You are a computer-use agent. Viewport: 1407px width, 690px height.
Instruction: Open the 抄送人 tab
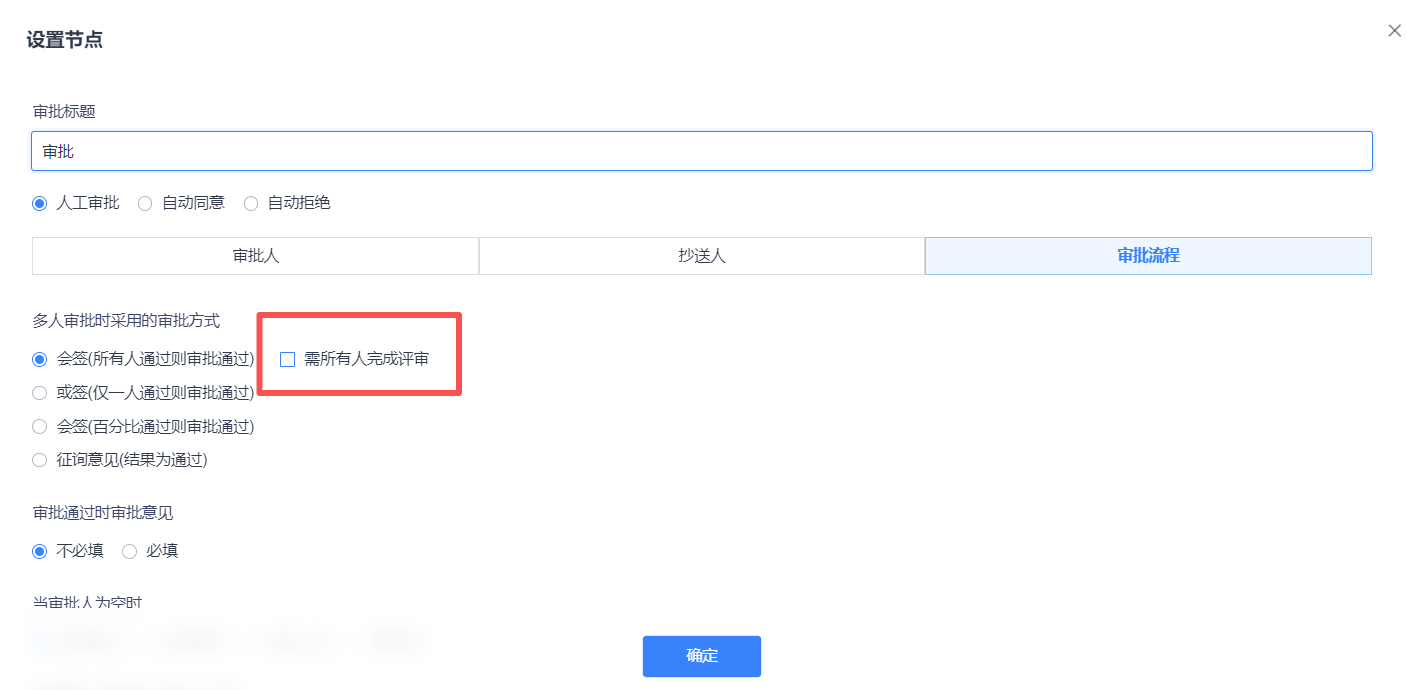click(x=701, y=256)
